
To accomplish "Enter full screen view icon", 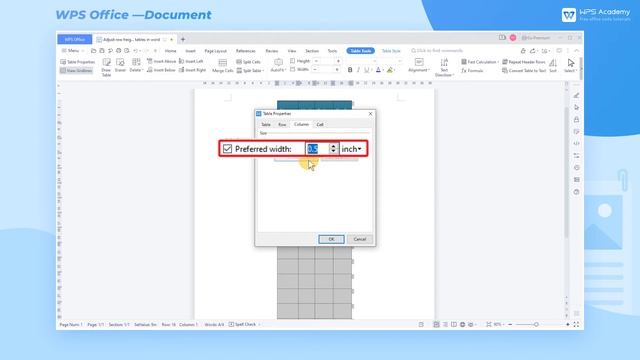I will pos(576,324).
